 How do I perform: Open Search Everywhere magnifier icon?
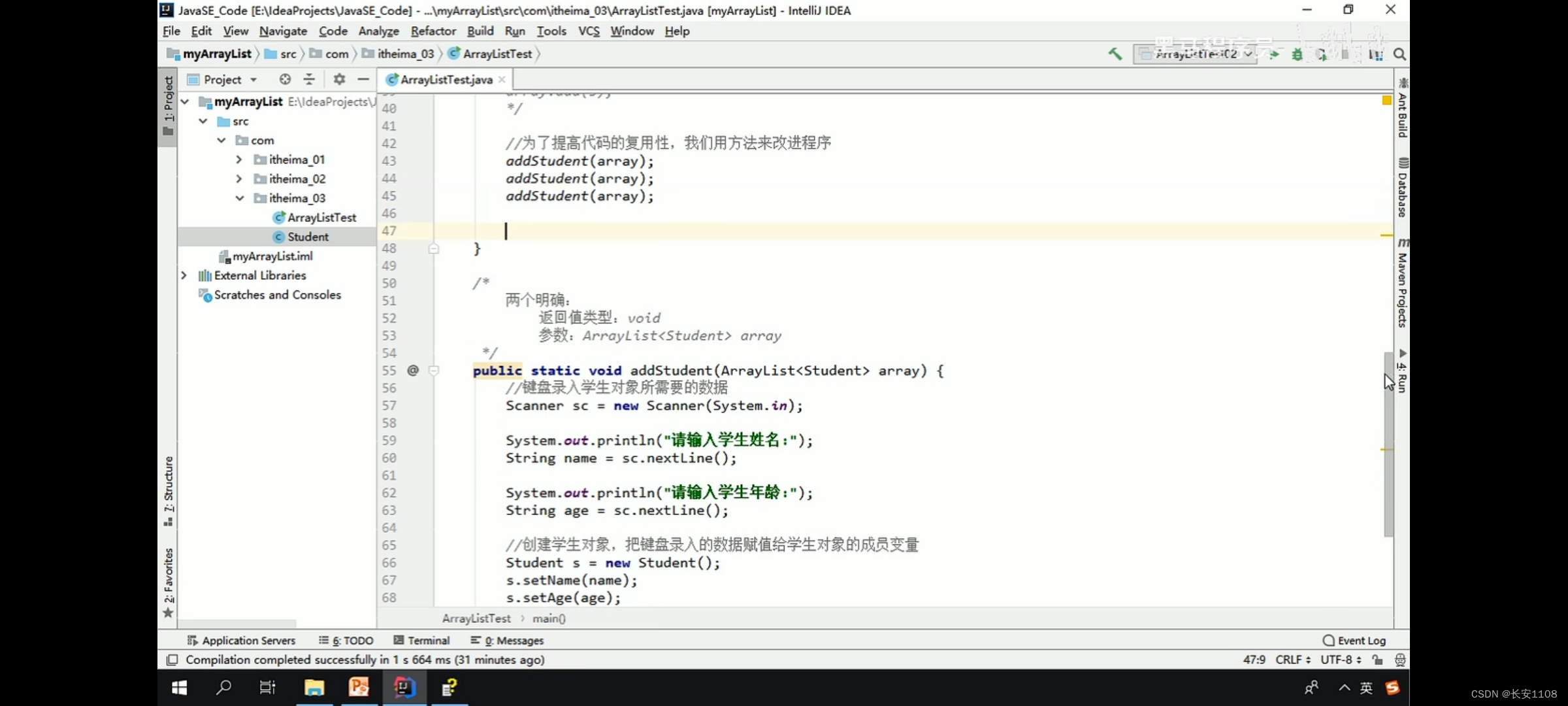[x=1399, y=54]
